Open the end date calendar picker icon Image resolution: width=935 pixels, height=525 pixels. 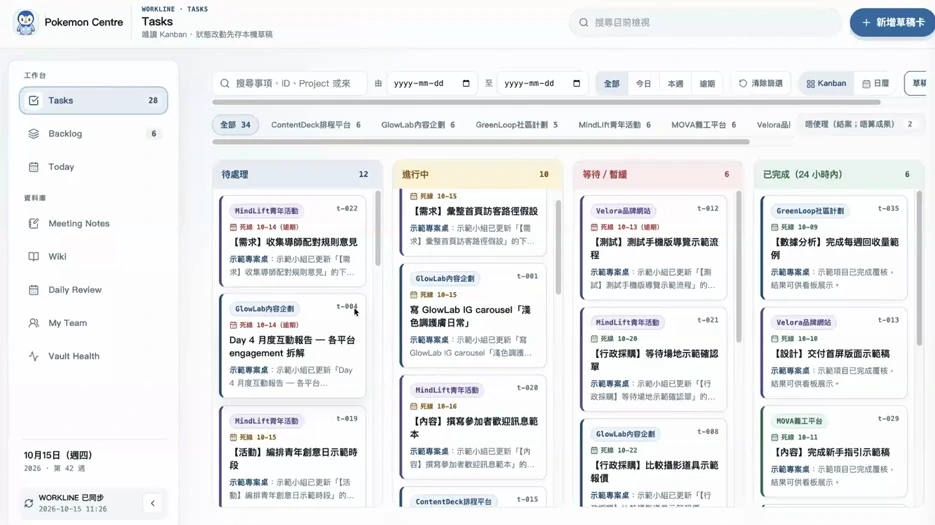point(577,84)
